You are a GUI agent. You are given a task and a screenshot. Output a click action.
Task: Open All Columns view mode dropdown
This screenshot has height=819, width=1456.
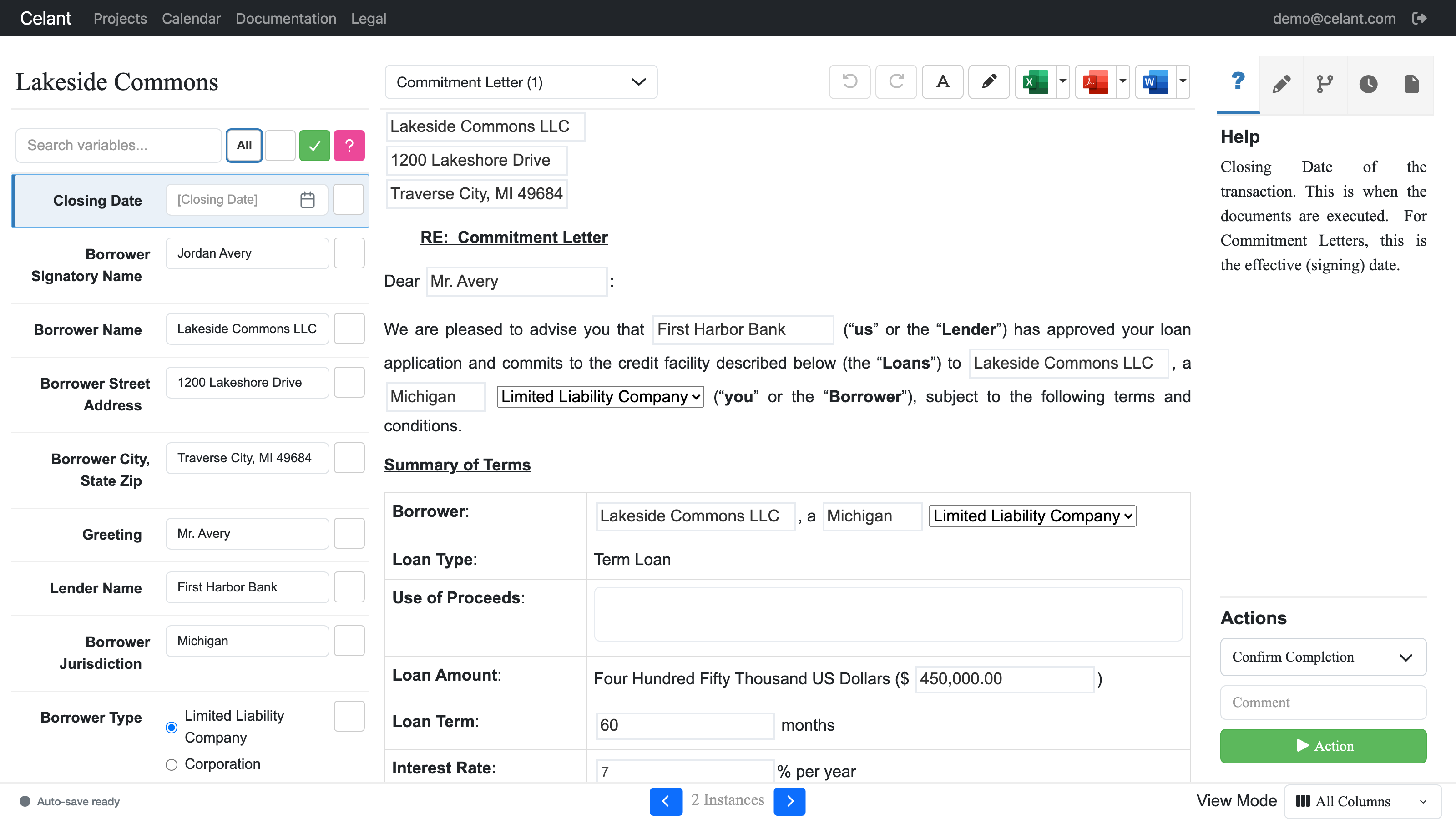(x=1362, y=801)
